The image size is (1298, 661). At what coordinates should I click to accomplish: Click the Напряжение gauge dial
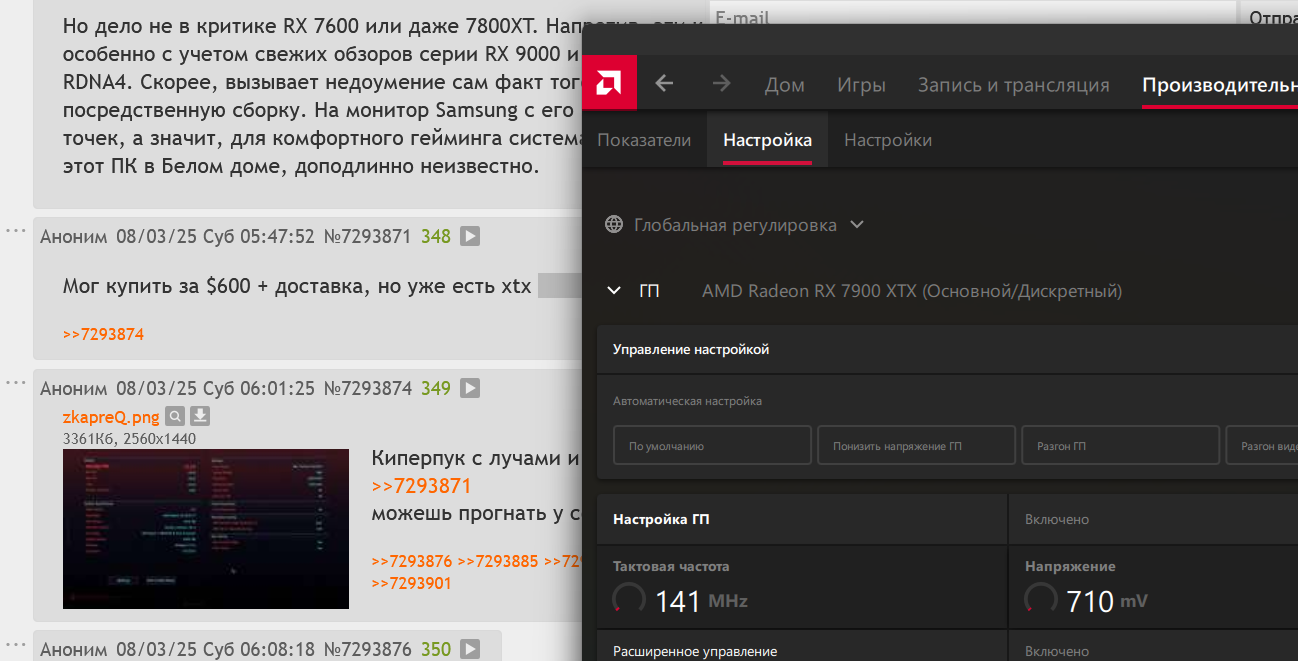(x=1041, y=599)
